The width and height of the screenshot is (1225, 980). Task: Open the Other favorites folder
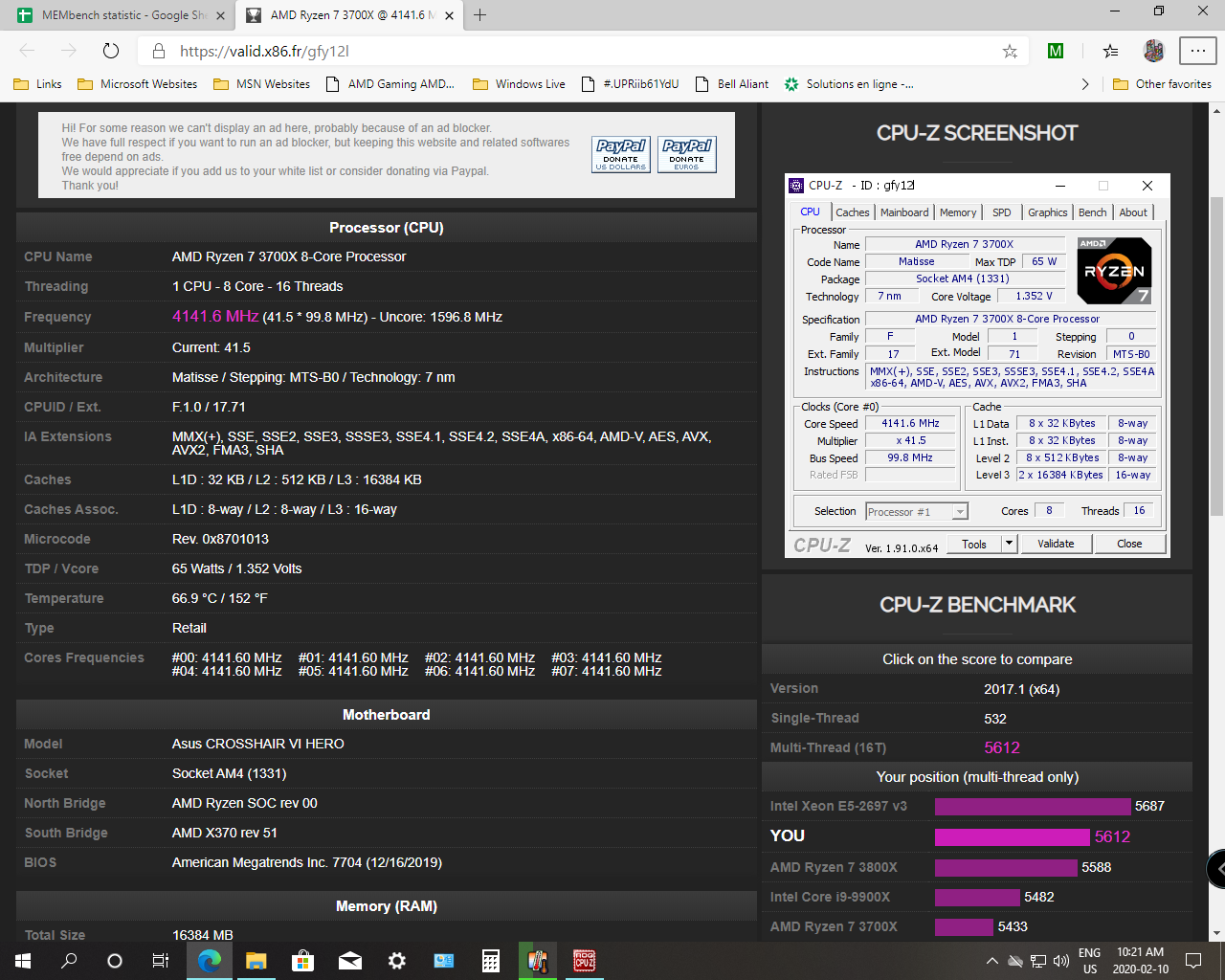click(x=1162, y=84)
